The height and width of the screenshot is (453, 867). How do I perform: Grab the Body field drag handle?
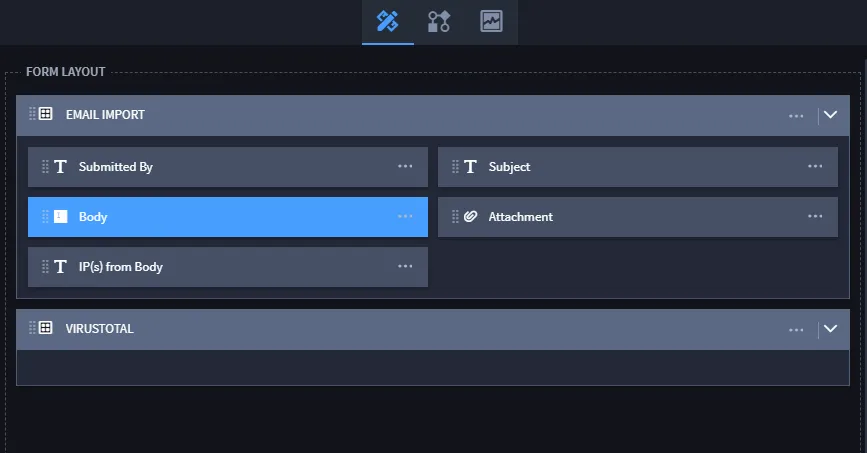click(x=45, y=216)
